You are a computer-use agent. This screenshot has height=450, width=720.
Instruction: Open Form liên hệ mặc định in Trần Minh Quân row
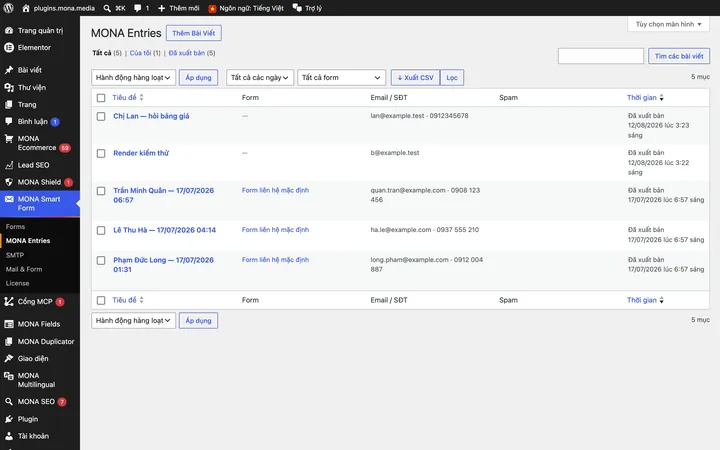(276, 190)
